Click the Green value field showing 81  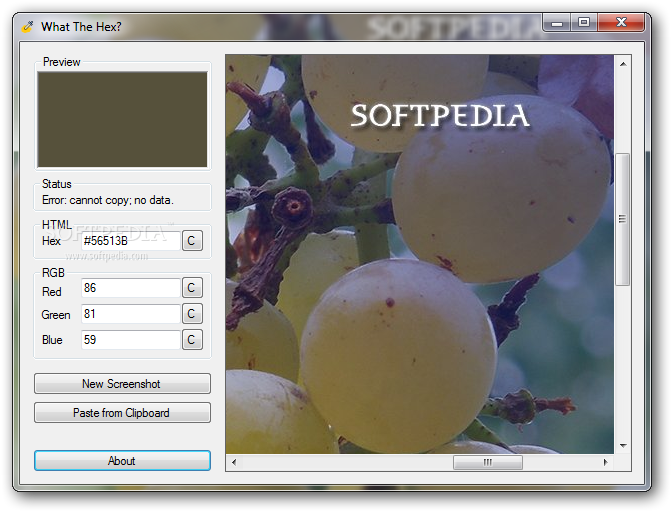point(131,314)
